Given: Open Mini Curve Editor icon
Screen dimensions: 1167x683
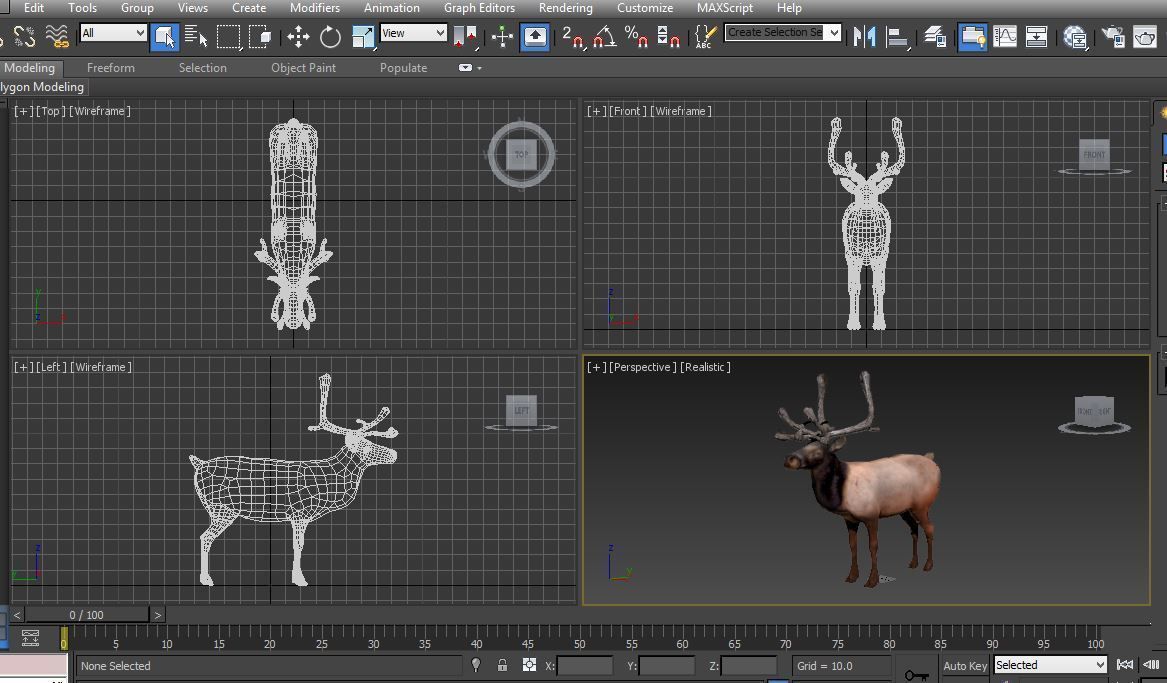Looking at the screenshot, I should [x=31, y=638].
